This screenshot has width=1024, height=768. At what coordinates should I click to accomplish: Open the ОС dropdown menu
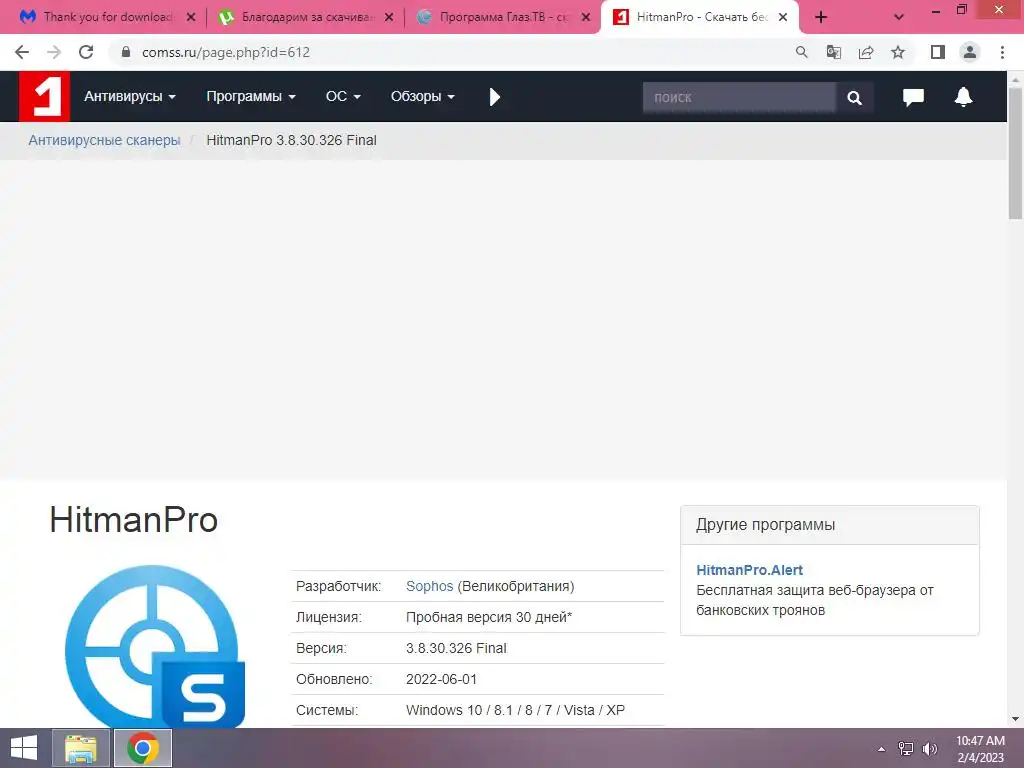pyautogui.click(x=343, y=97)
